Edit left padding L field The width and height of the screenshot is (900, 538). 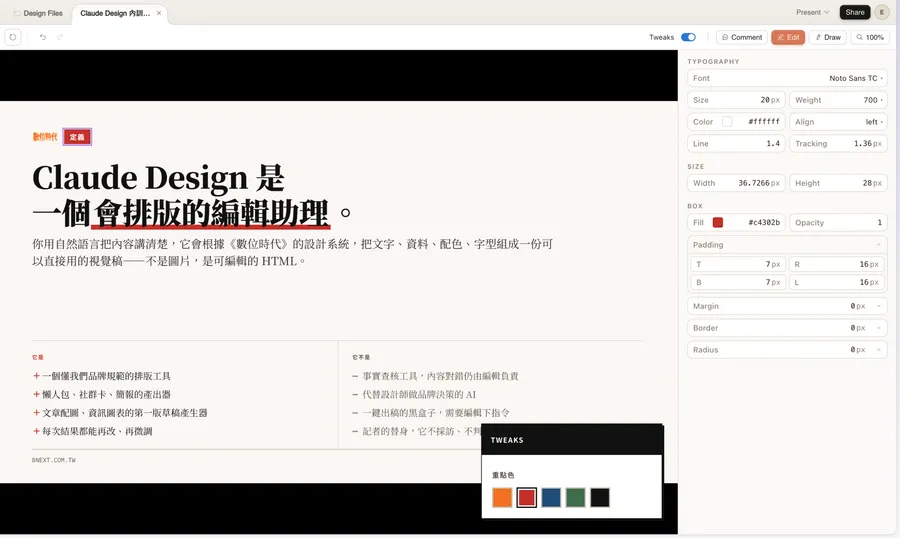click(836, 282)
